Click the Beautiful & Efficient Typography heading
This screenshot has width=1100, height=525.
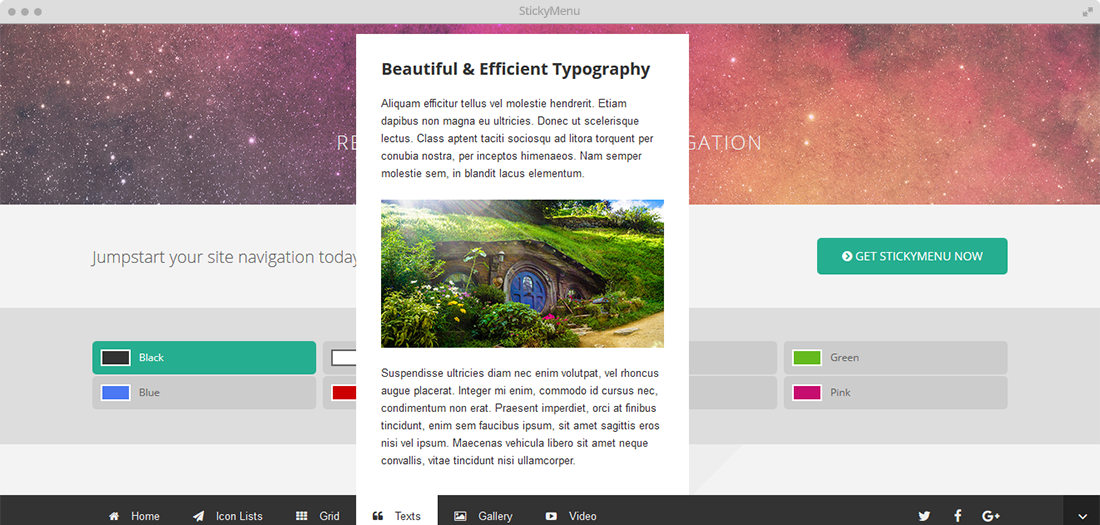[516, 69]
